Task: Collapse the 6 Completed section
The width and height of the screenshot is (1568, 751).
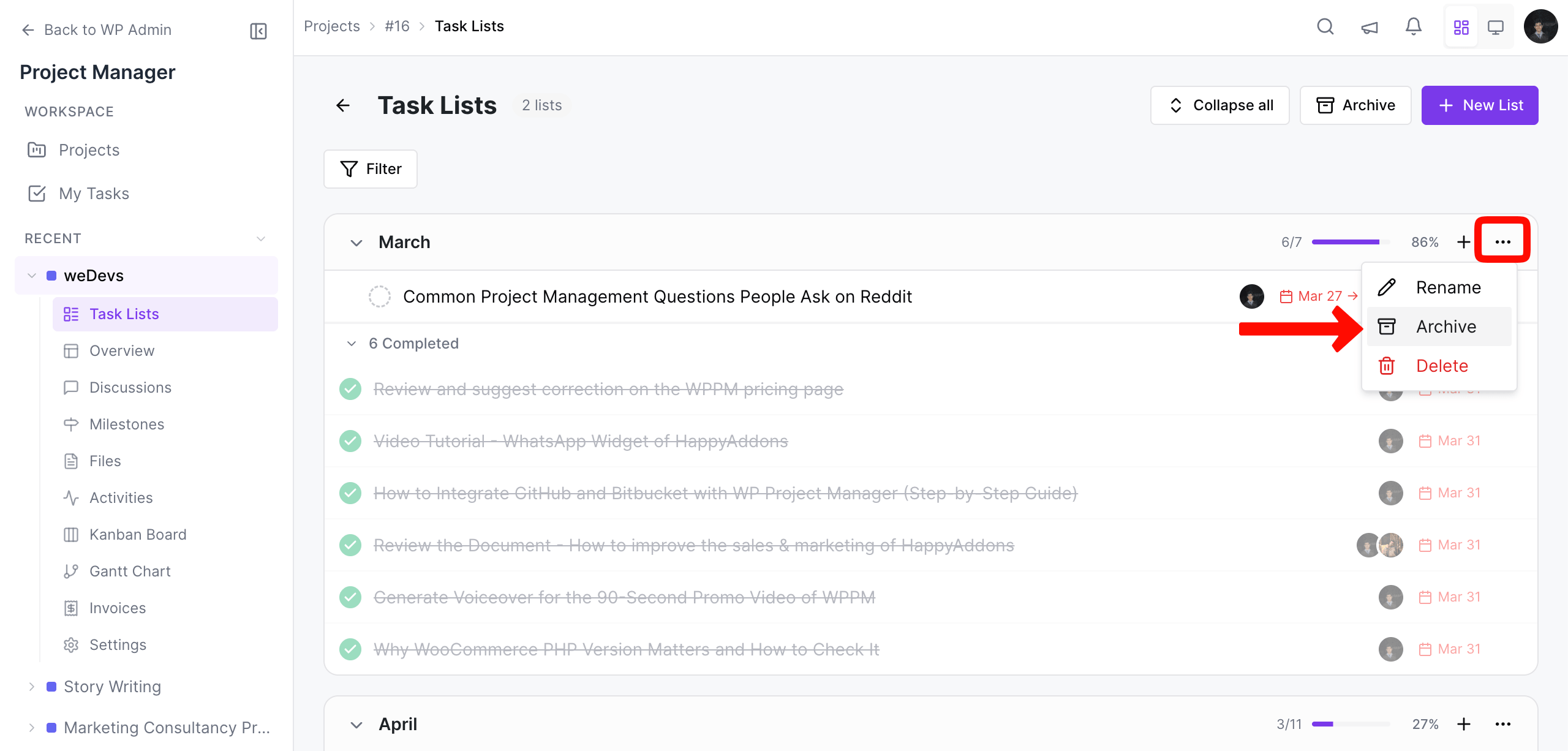Action: coord(351,343)
